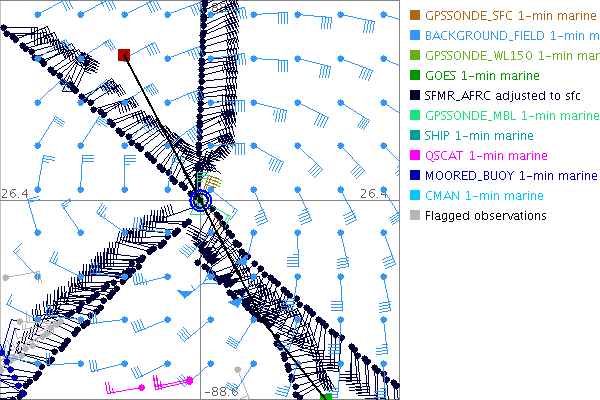Click the QSCAT 1-min marine legend text
Image resolution: width=600 pixels, height=400 pixels.
coord(486,155)
